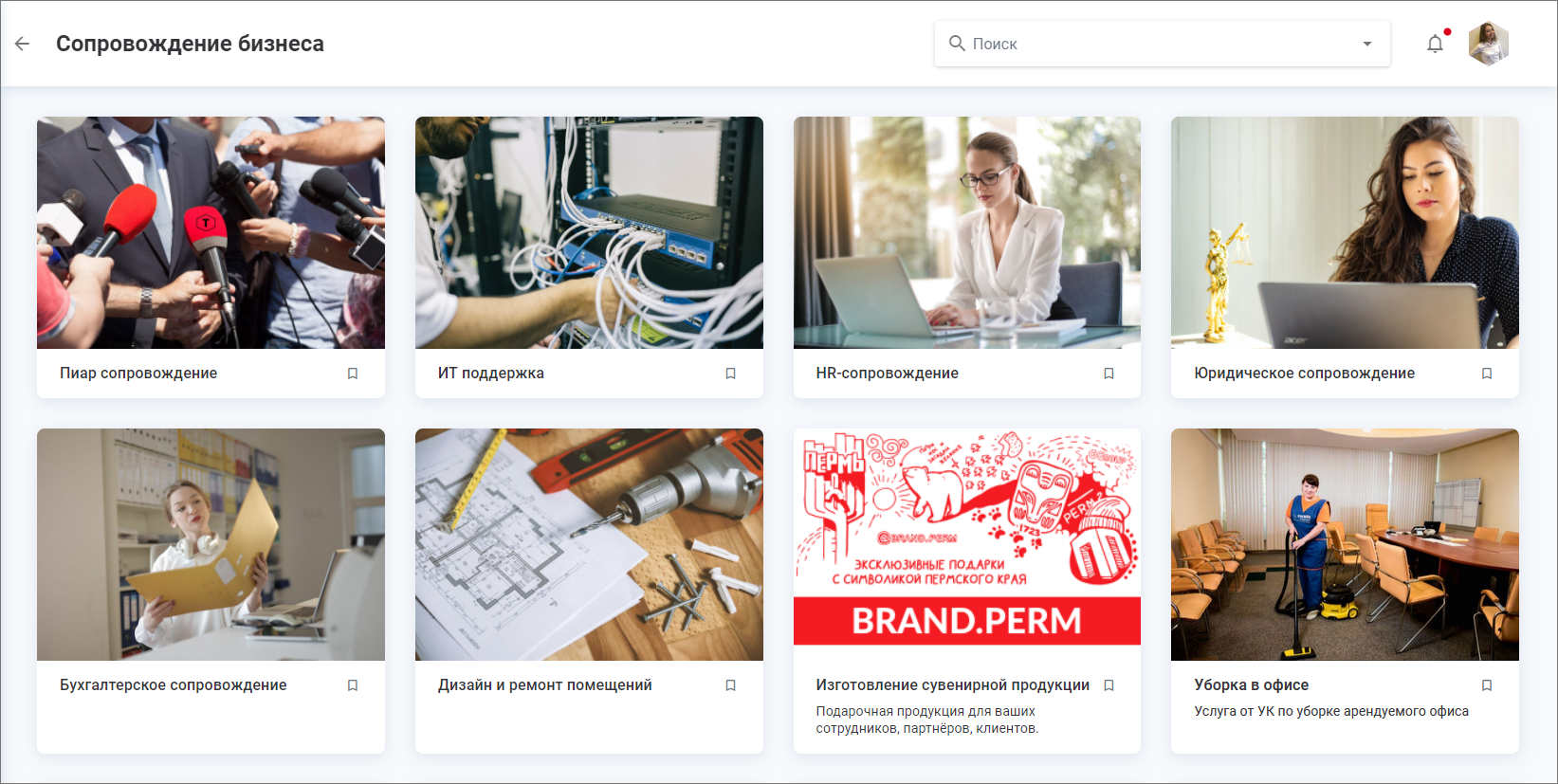Open the server rack IT support image
Screen dimensions: 1558x784
589,232
